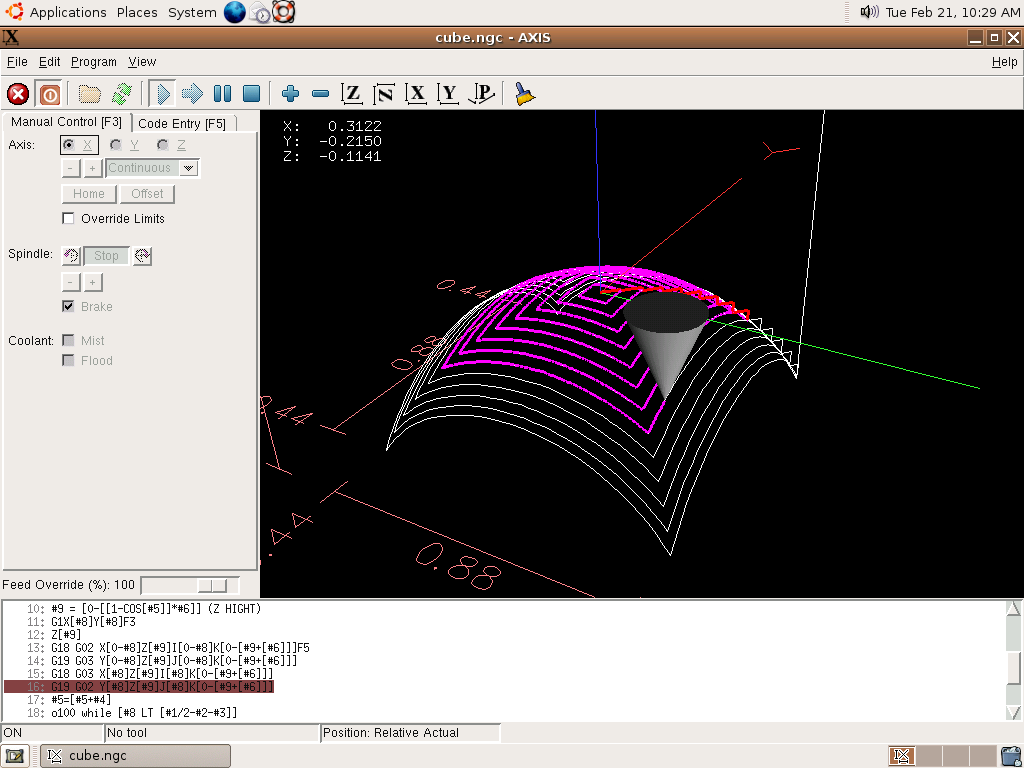Zoom in on the preview plot
Viewport: 1024px width, 768px height.
click(x=290, y=94)
